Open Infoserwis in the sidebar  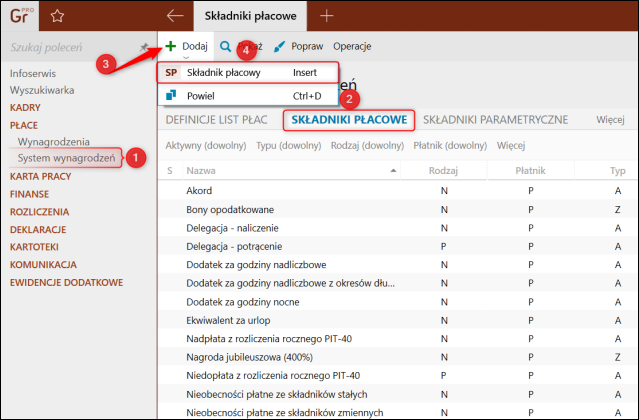tap(33, 74)
